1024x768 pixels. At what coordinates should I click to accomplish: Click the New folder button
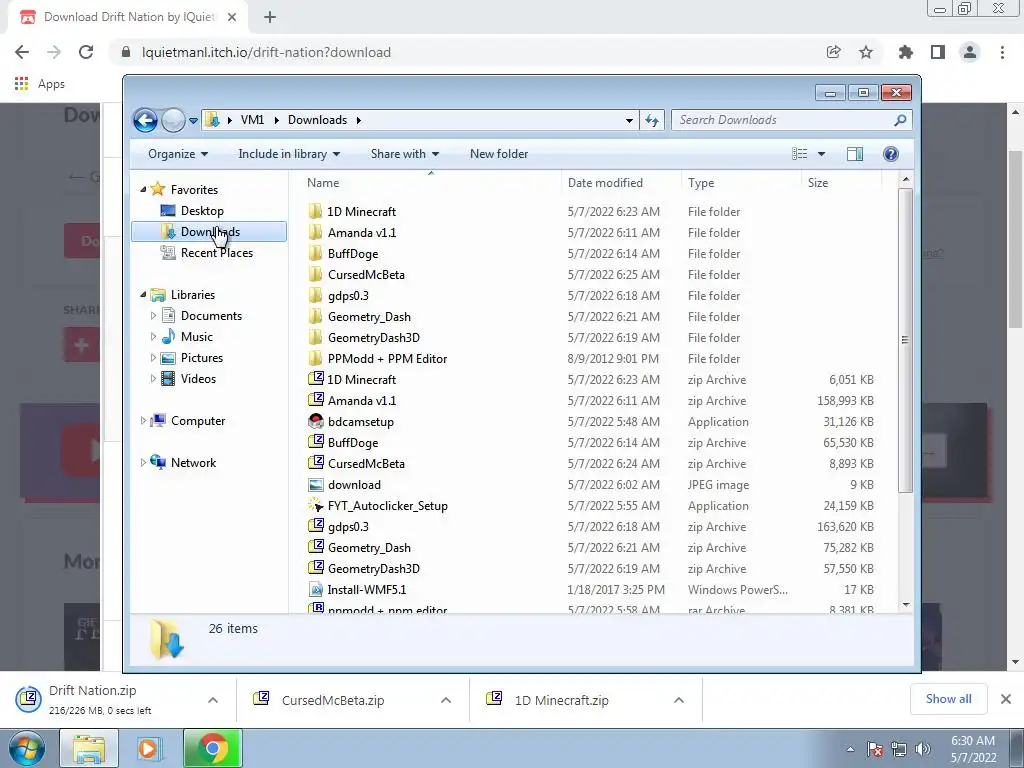tap(499, 154)
